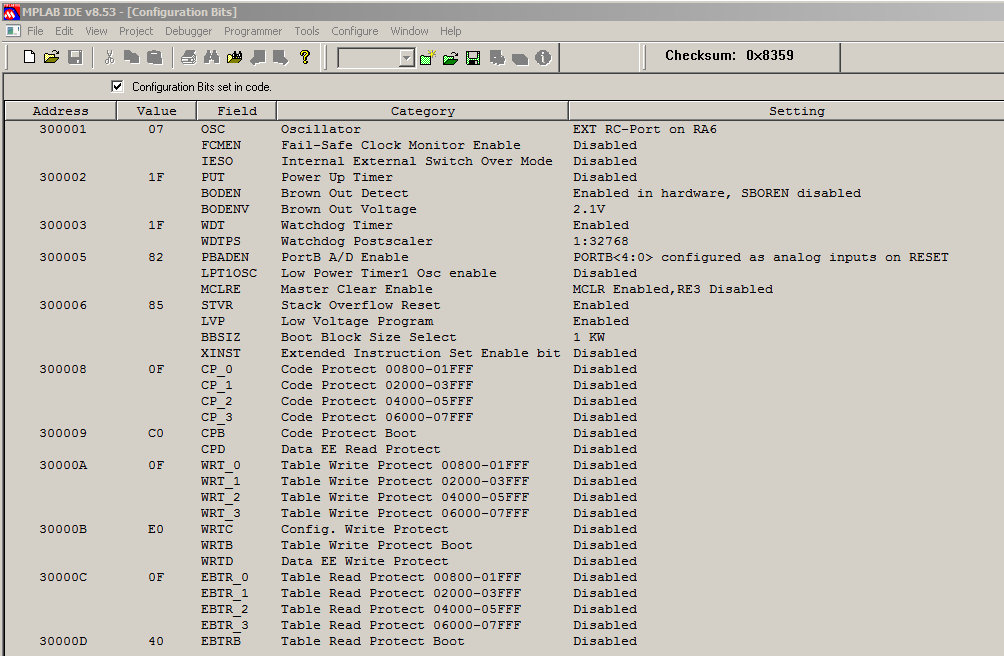The image size is (1004, 656).
Task: Open the build configuration dropdown
Action: tap(406, 58)
